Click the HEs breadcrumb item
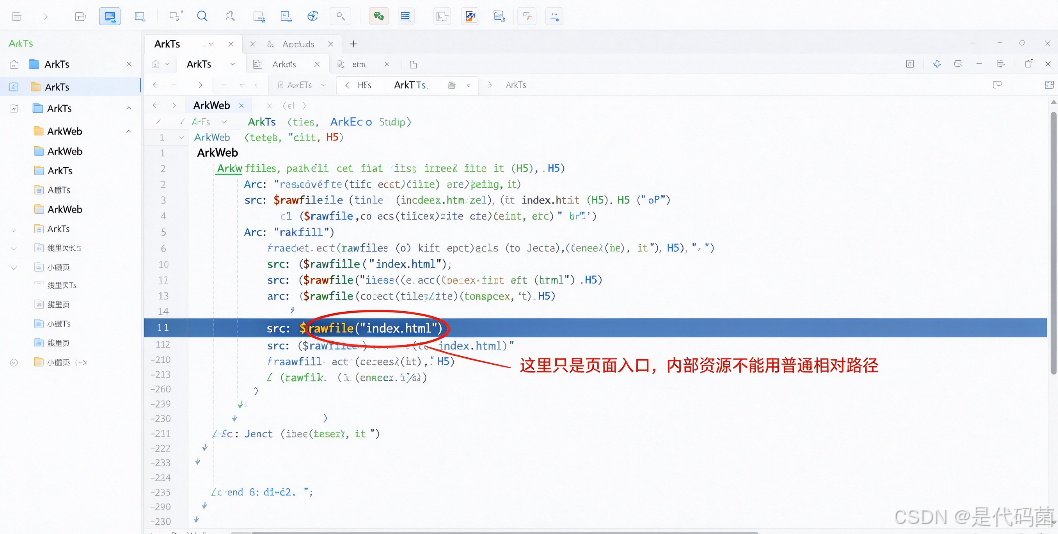The width and height of the screenshot is (1058, 534). [364, 85]
